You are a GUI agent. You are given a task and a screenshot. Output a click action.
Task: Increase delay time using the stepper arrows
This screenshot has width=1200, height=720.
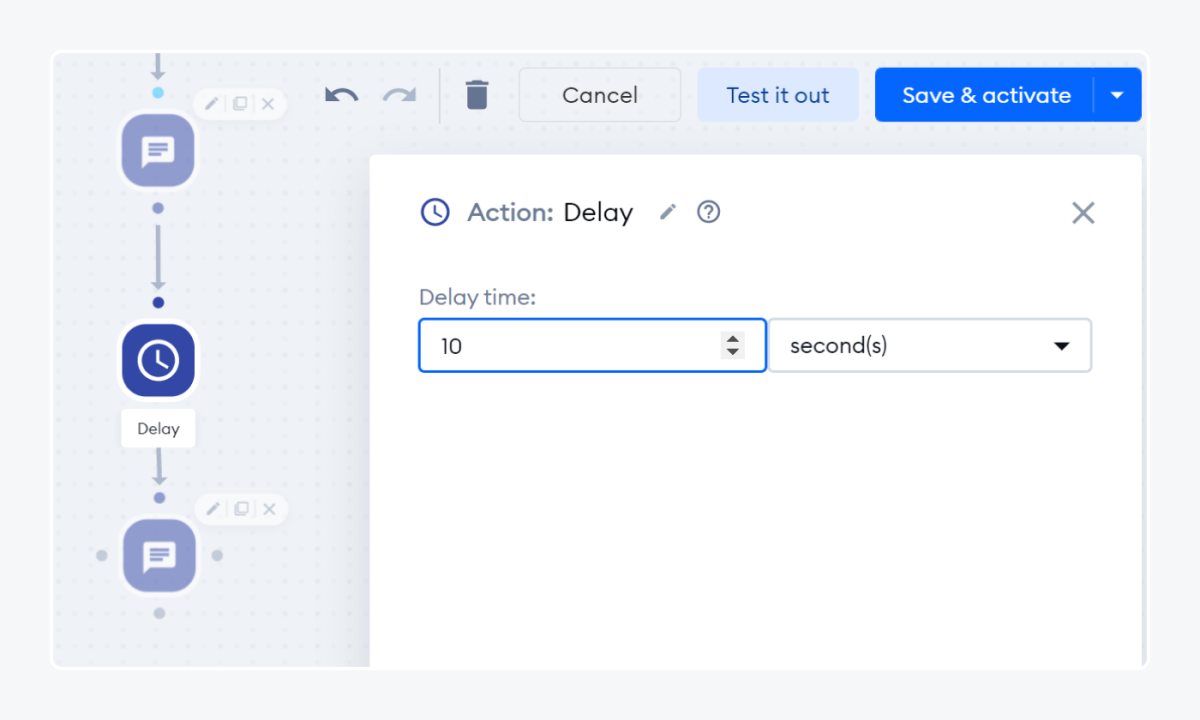[733, 340]
